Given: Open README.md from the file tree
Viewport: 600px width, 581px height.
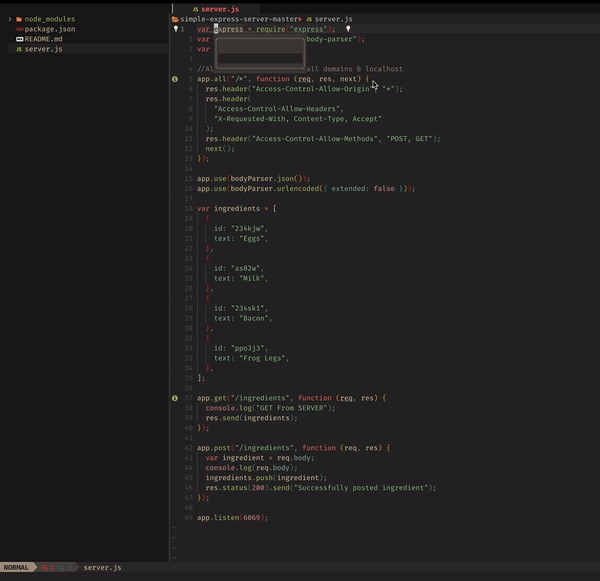Looking at the screenshot, I should tap(43, 39).
